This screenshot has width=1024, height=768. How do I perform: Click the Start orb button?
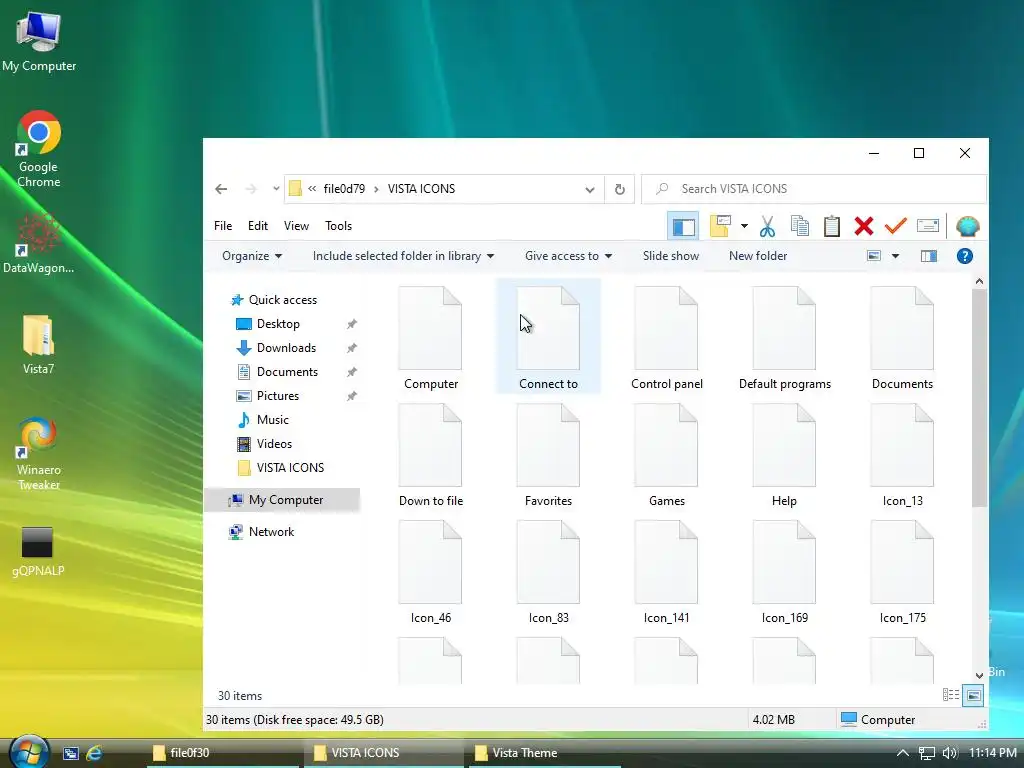(29, 752)
